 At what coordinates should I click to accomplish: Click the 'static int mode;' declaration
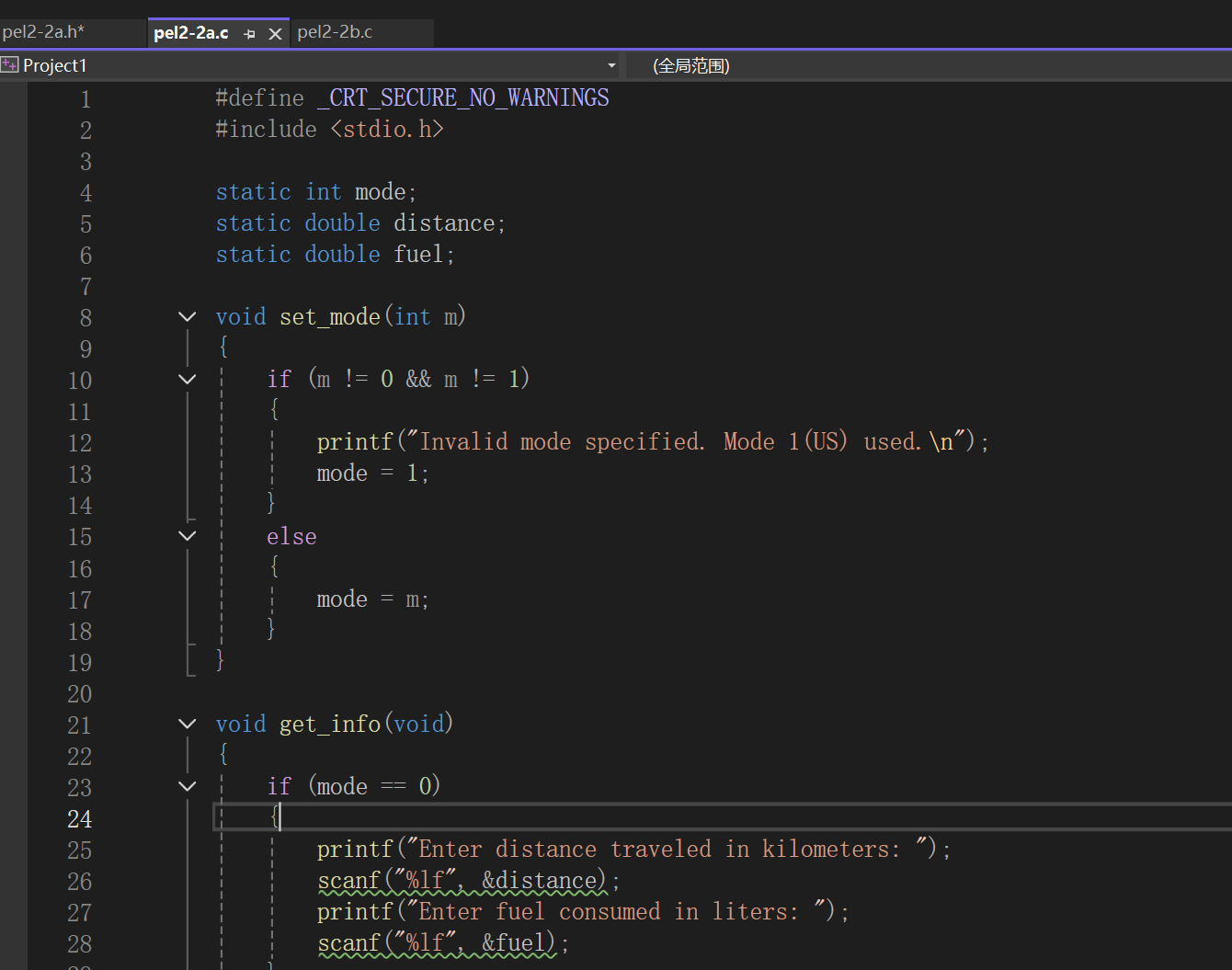pos(316,191)
